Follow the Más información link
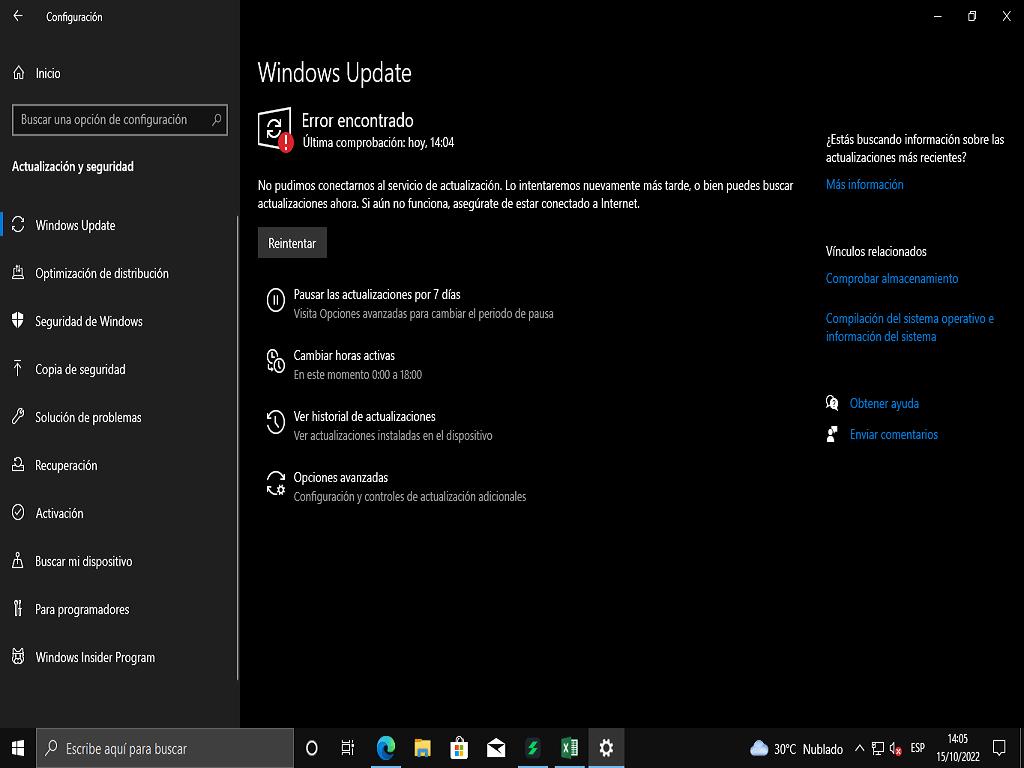The height and width of the screenshot is (768, 1024). (x=864, y=185)
